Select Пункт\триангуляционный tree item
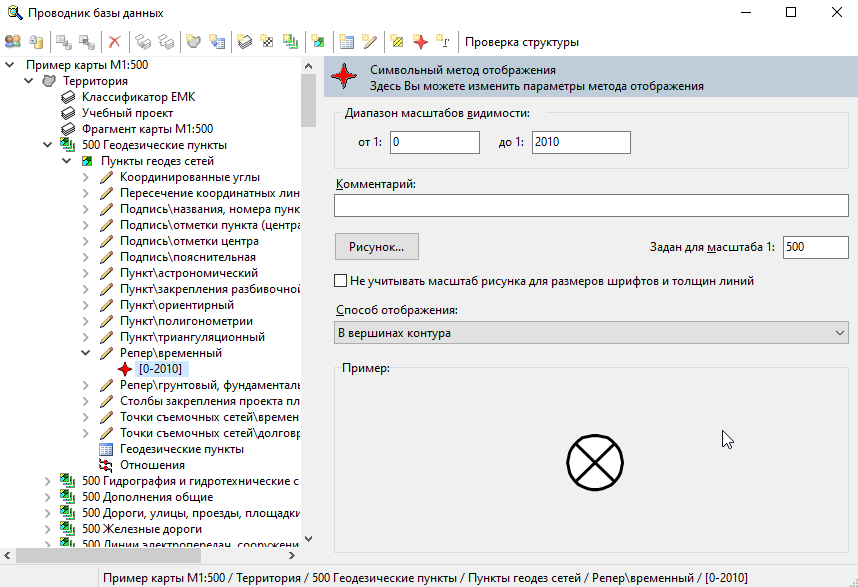 coord(192,337)
